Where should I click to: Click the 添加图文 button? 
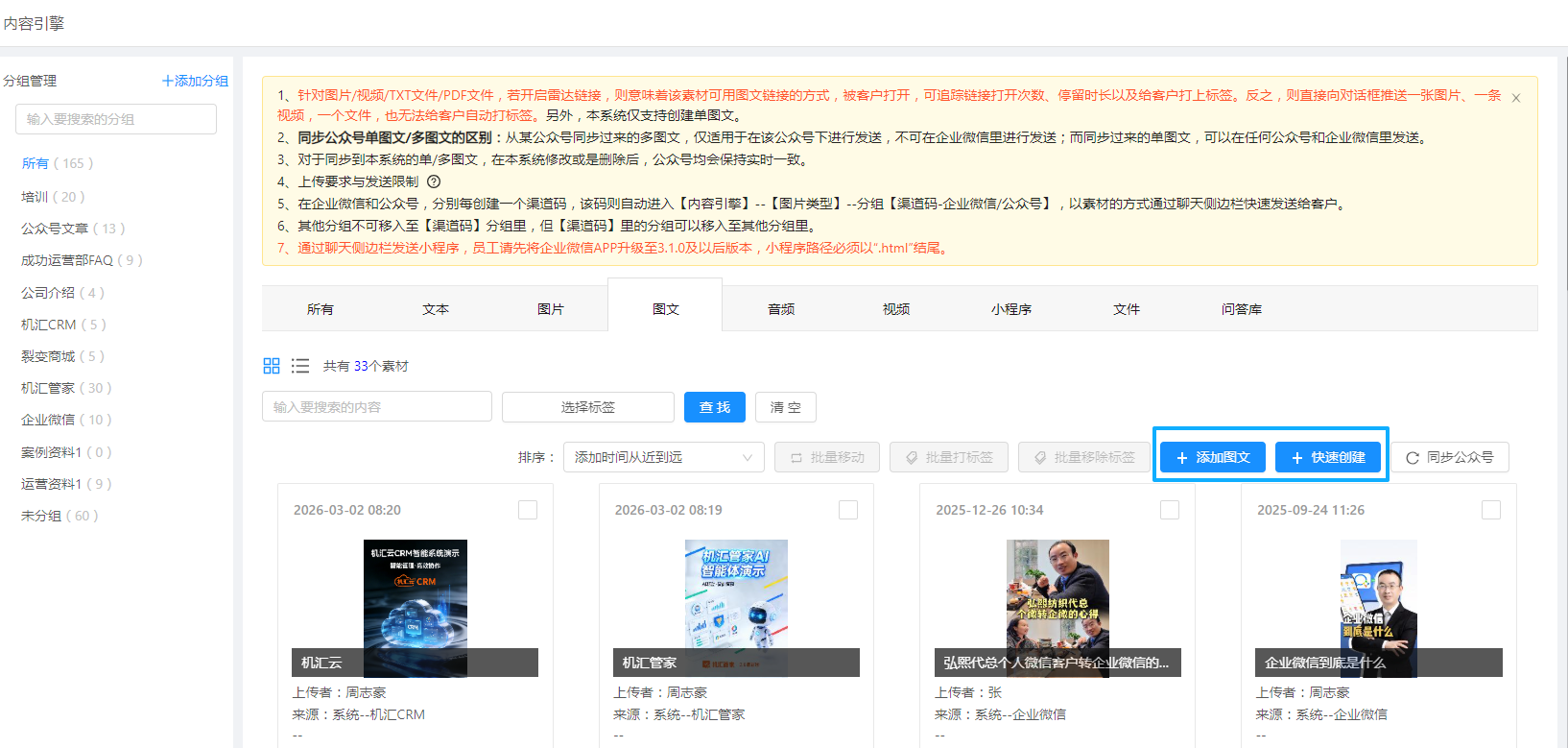[1213, 457]
